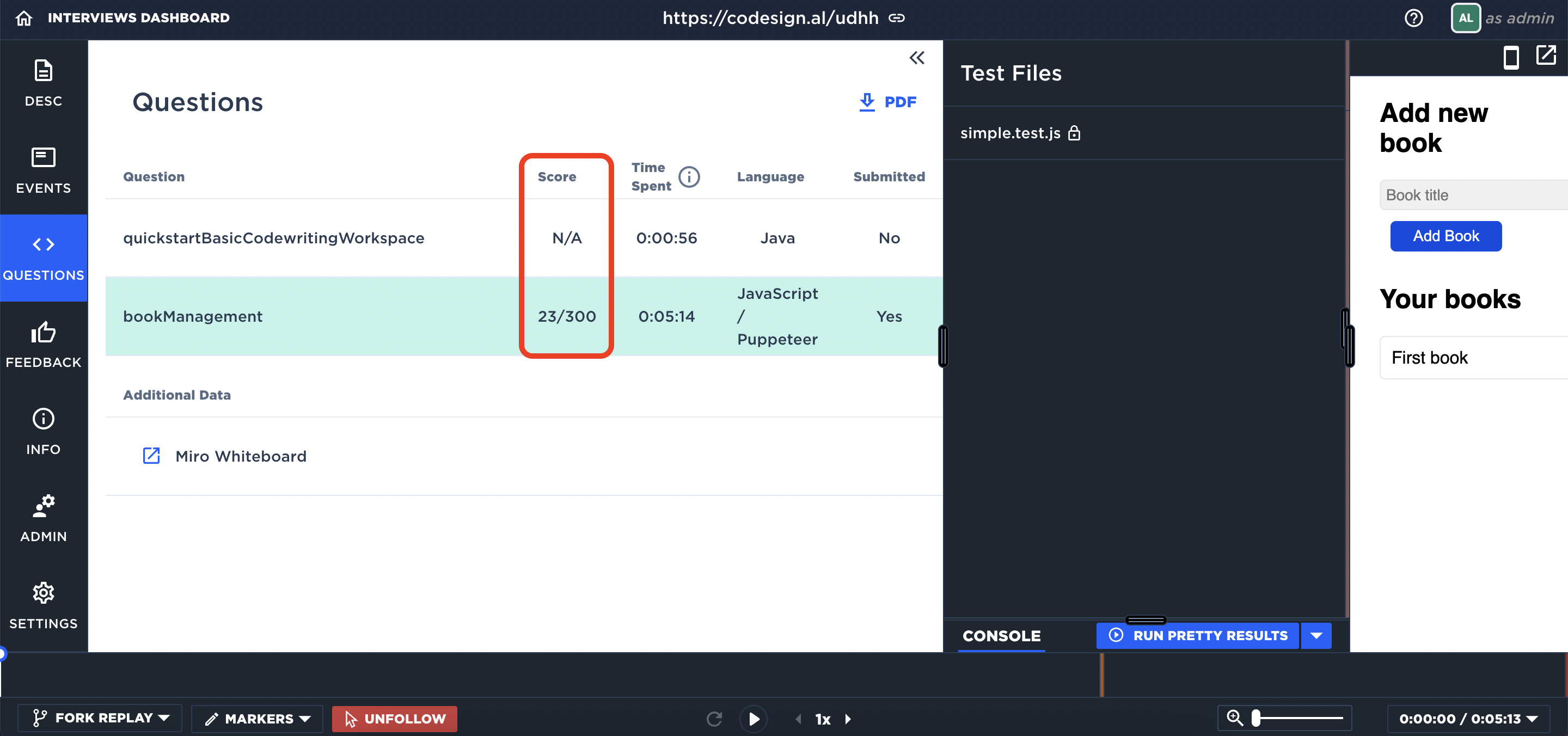Screen dimensions: 1568x736
Task: Go to home via house icon
Action: [24, 19]
